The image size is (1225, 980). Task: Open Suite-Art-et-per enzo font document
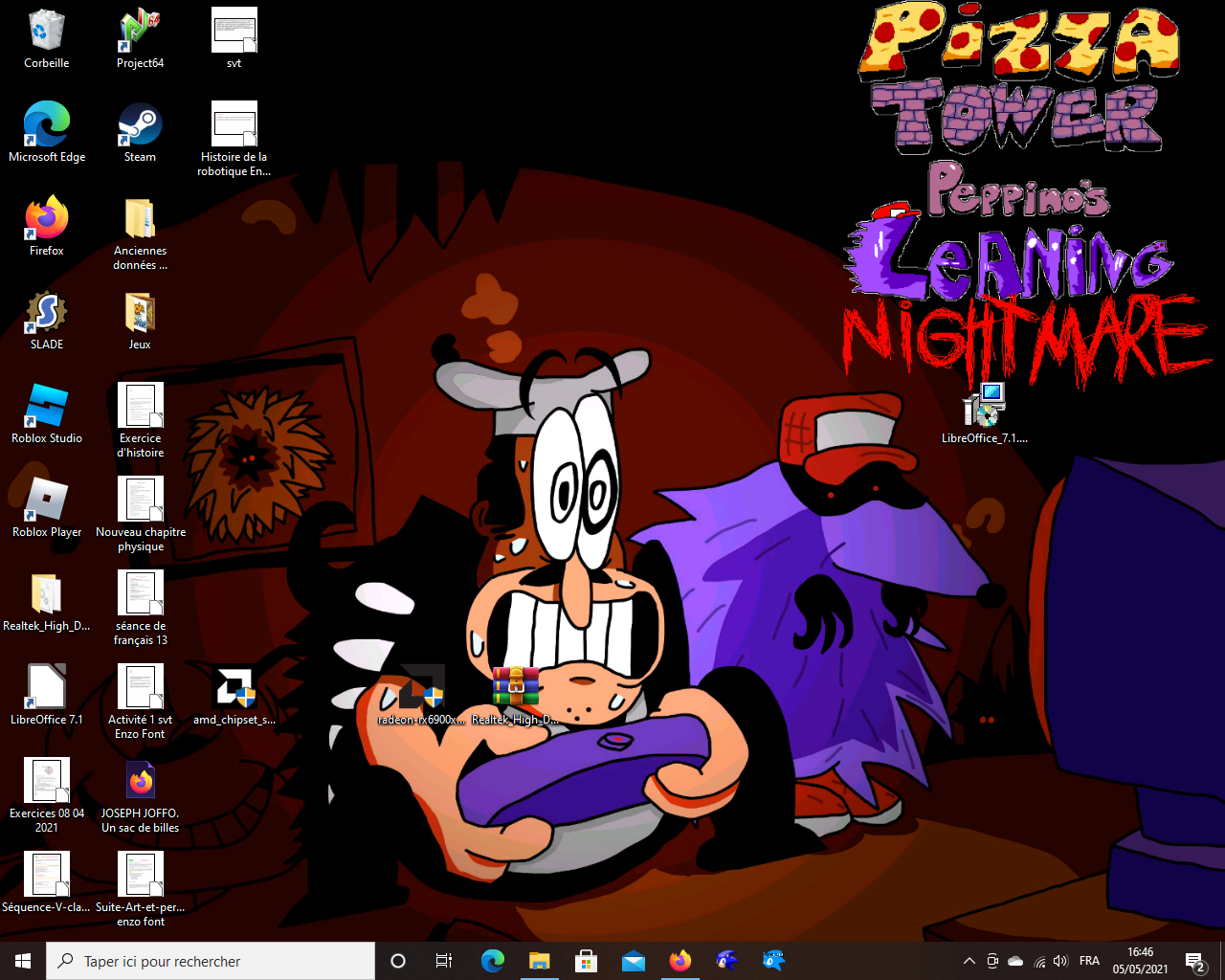(140, 889)
